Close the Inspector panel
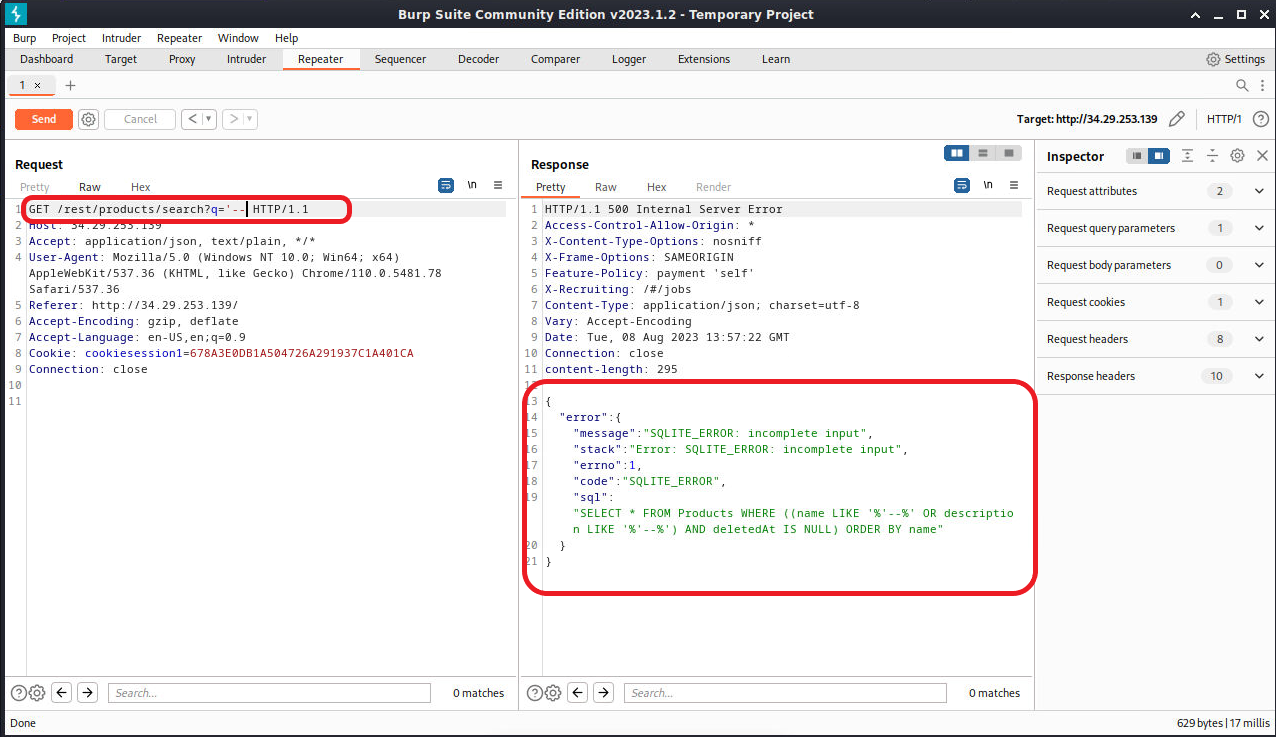The height and width of the screenshot is (737, 1276). (1262, 156)
